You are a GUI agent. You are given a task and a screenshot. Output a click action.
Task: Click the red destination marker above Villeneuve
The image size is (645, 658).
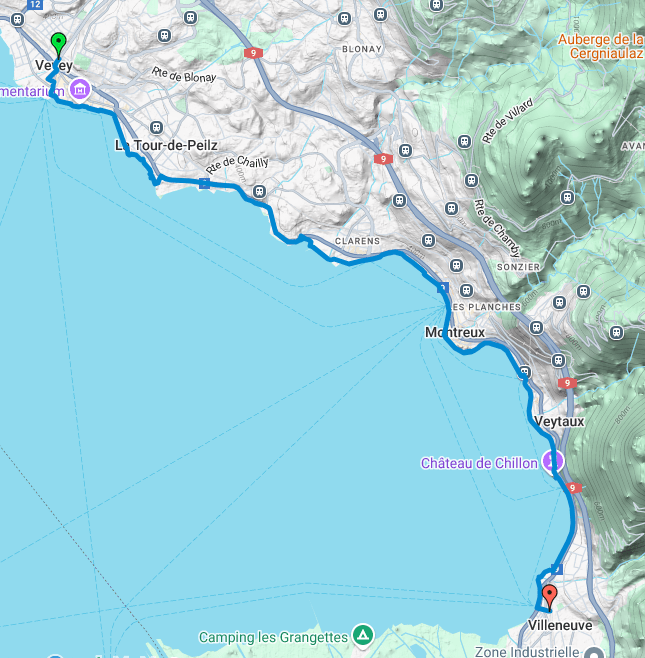point(549,597)
